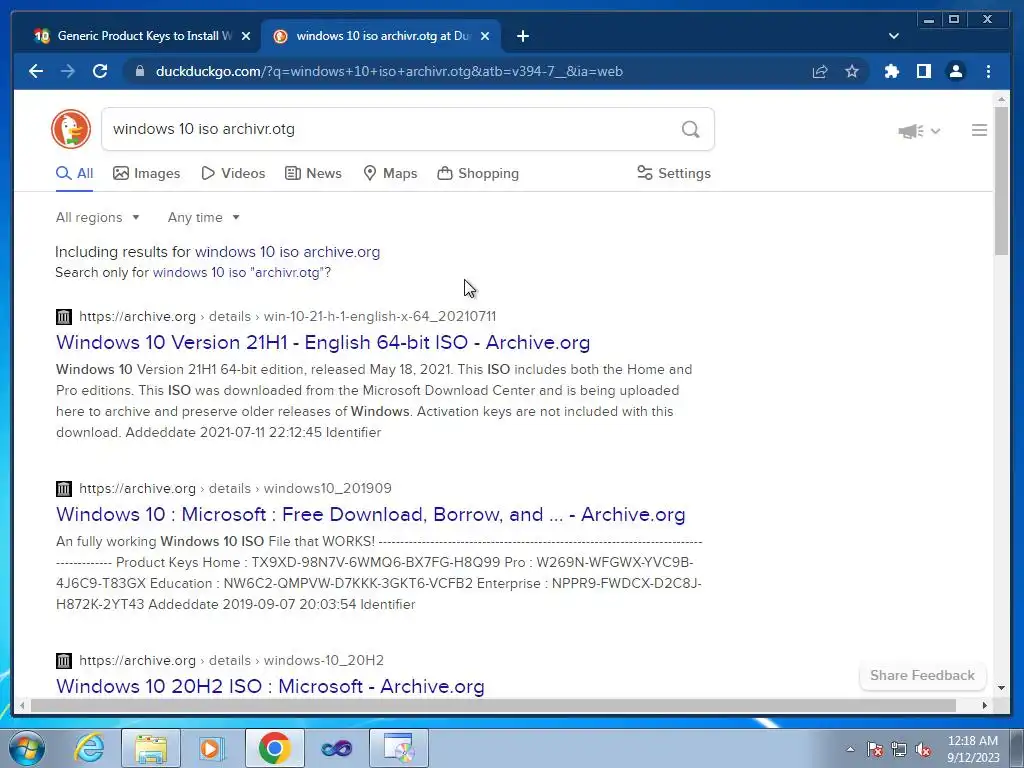1024x768 pixels.
Task: Open the taskbar clock and date
Action: coord(972,749)
